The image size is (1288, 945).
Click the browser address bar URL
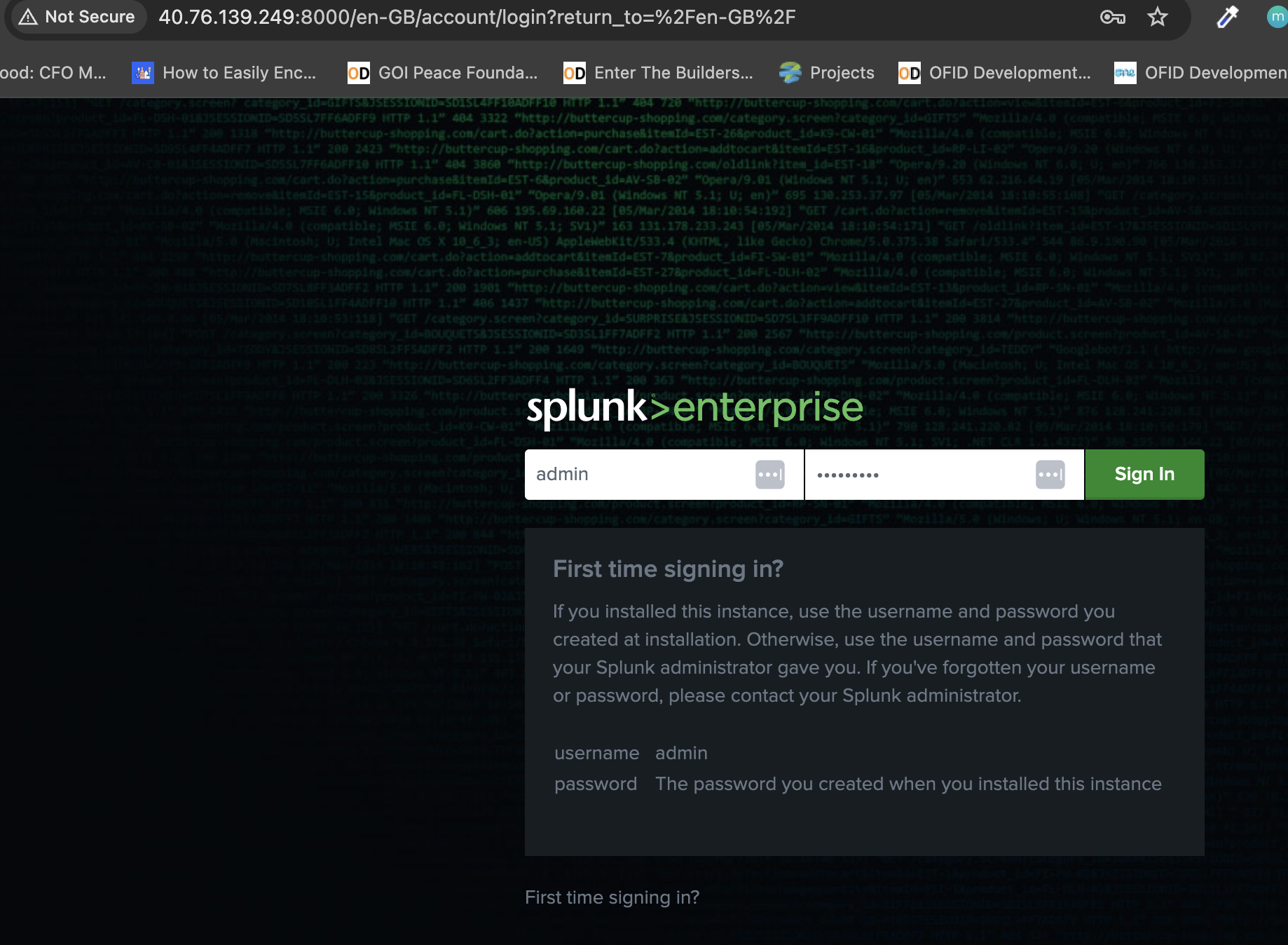[477, 17]
